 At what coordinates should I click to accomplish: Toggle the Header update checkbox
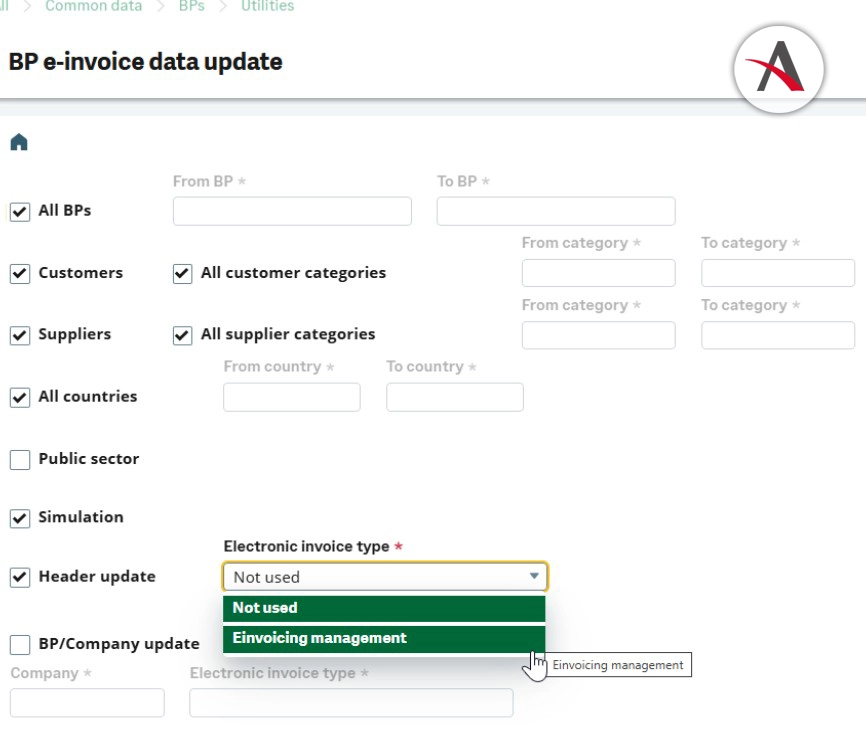(20, 578)
